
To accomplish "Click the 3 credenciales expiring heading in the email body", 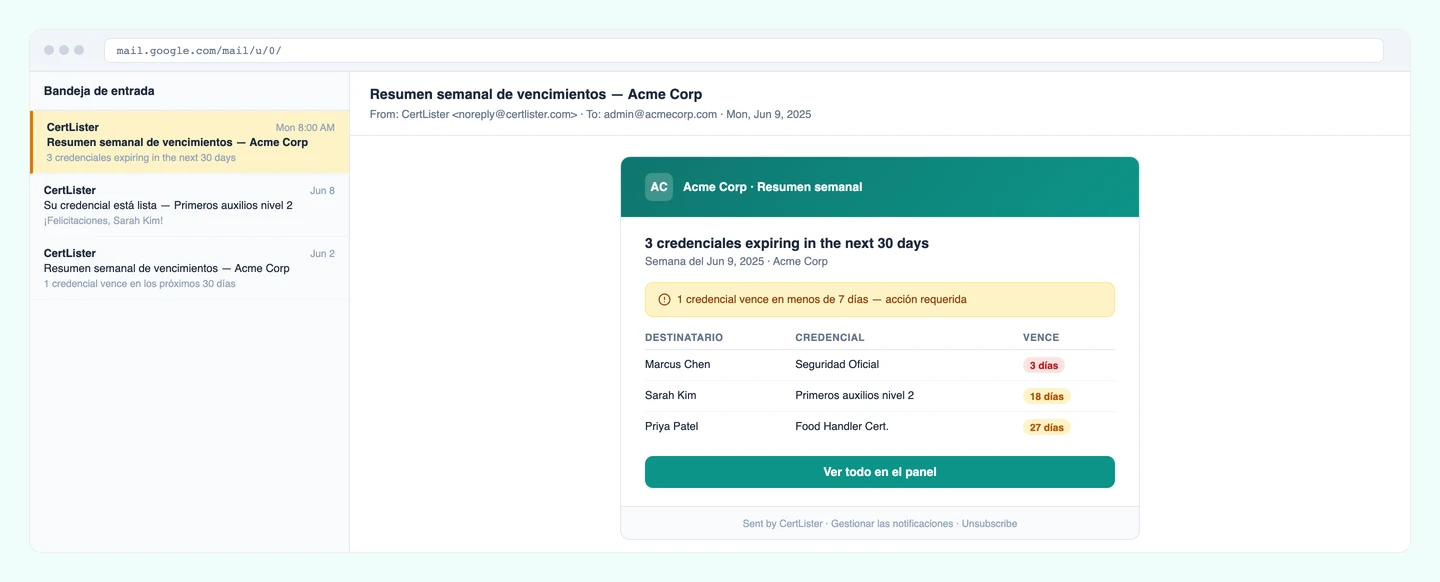I will [x=787, y=243].
